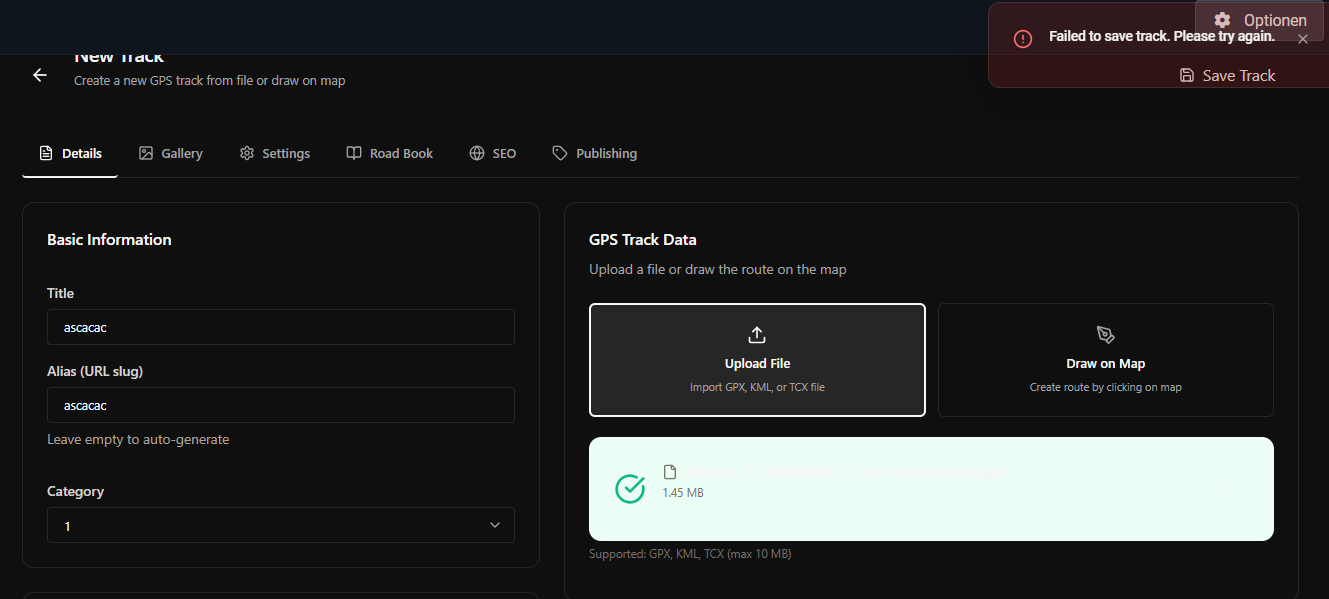
Task: Click the gear icon beside Optionen
Action: [1221, 20]
